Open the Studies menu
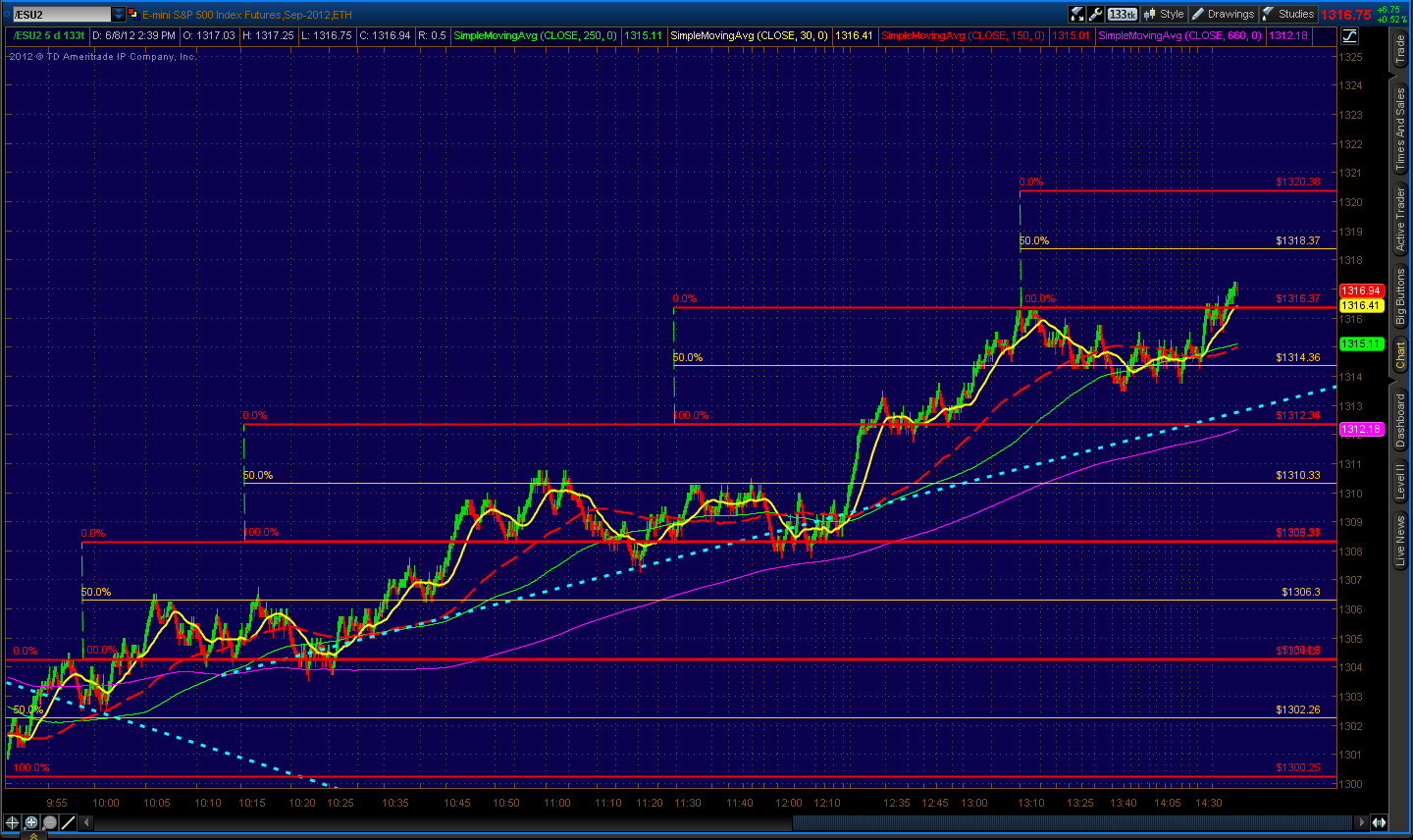The width and height of the screenshot is (1413, 840). tap(1288, 14)
